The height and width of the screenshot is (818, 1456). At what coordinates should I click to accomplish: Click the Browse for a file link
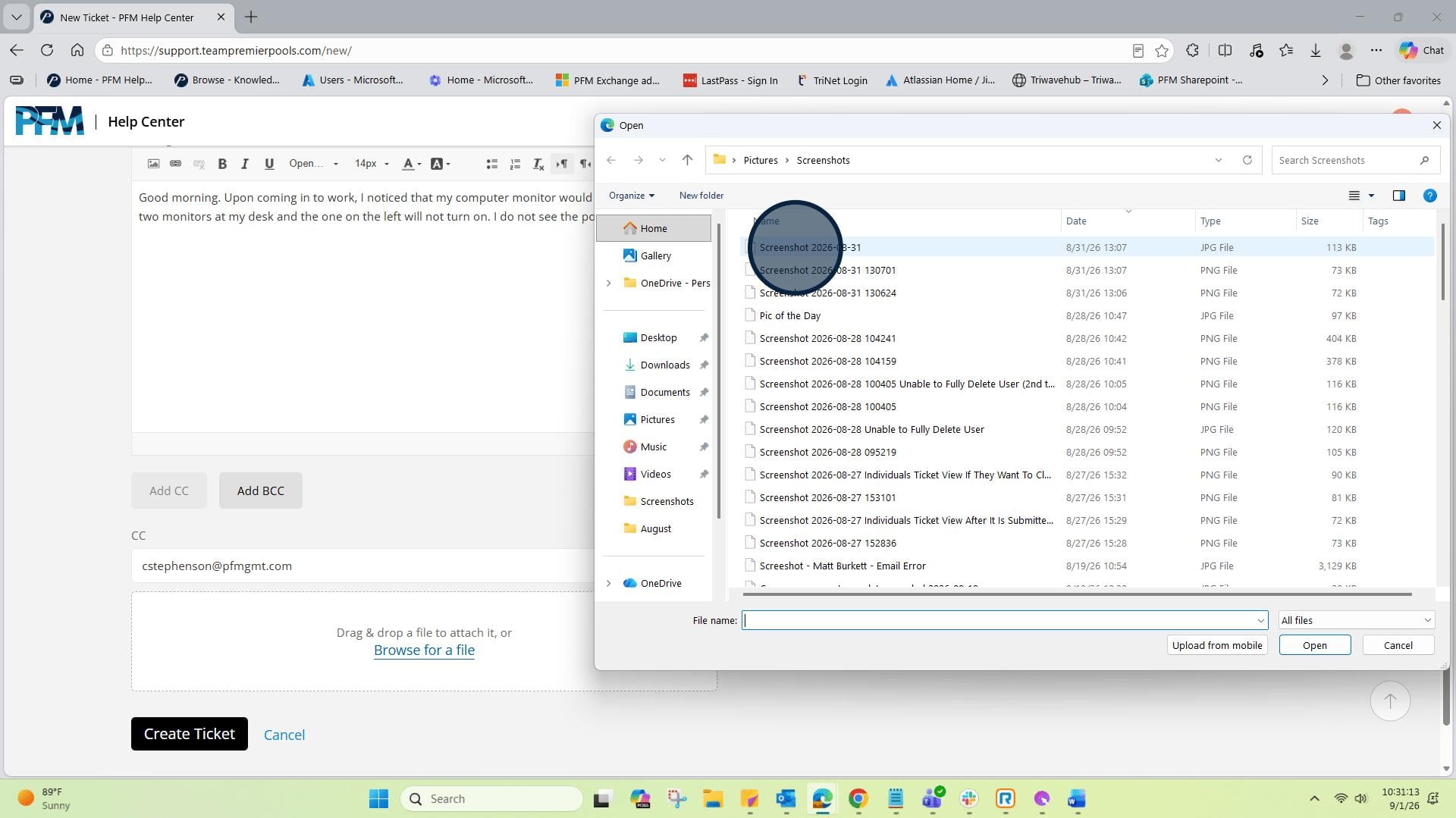coord(424,650)
